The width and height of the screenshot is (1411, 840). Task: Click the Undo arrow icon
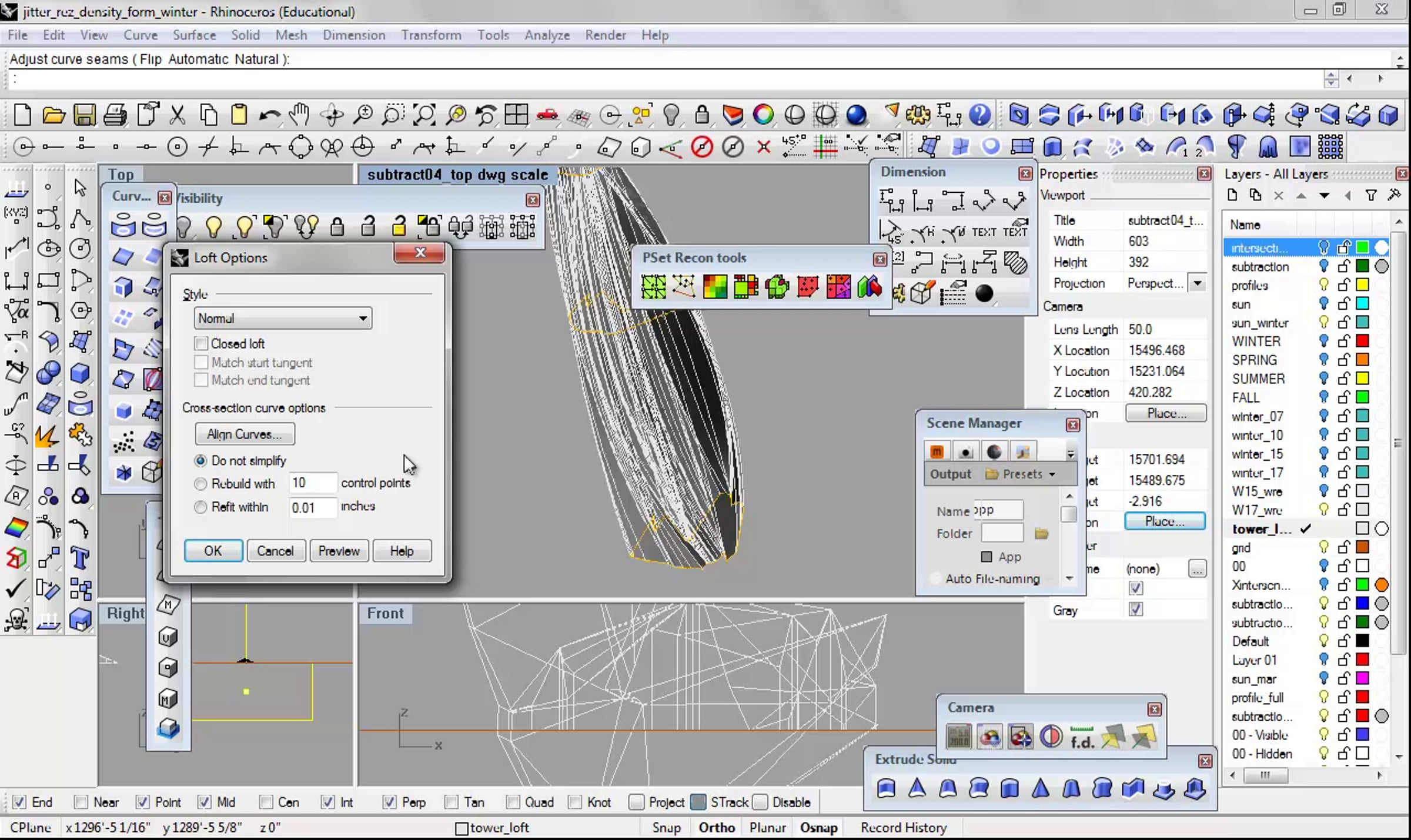[x=269, y=115]
